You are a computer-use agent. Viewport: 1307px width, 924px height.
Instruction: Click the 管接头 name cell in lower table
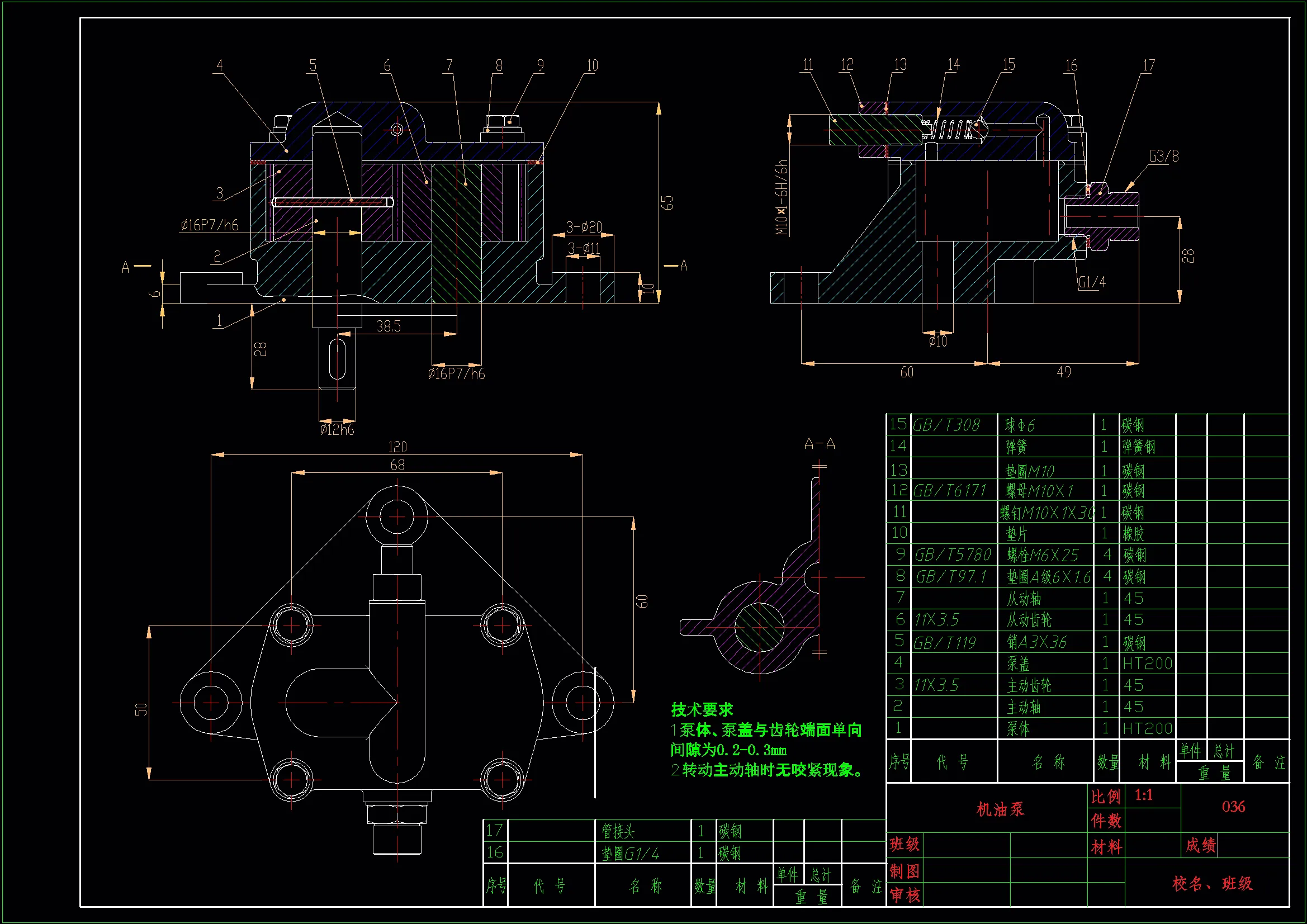[618, 832]
